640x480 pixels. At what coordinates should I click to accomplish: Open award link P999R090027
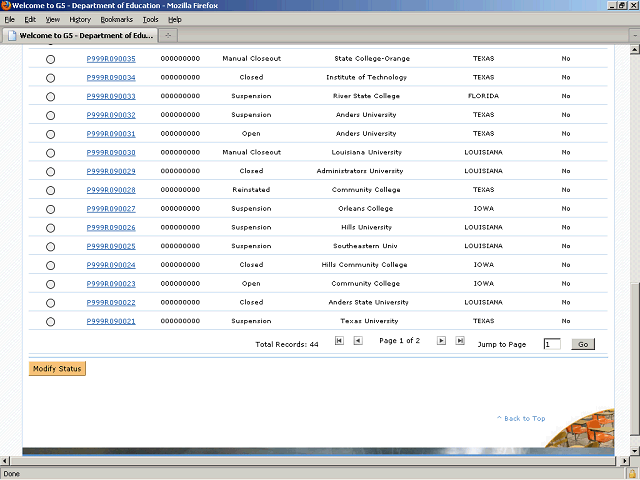tap(111, 209)
